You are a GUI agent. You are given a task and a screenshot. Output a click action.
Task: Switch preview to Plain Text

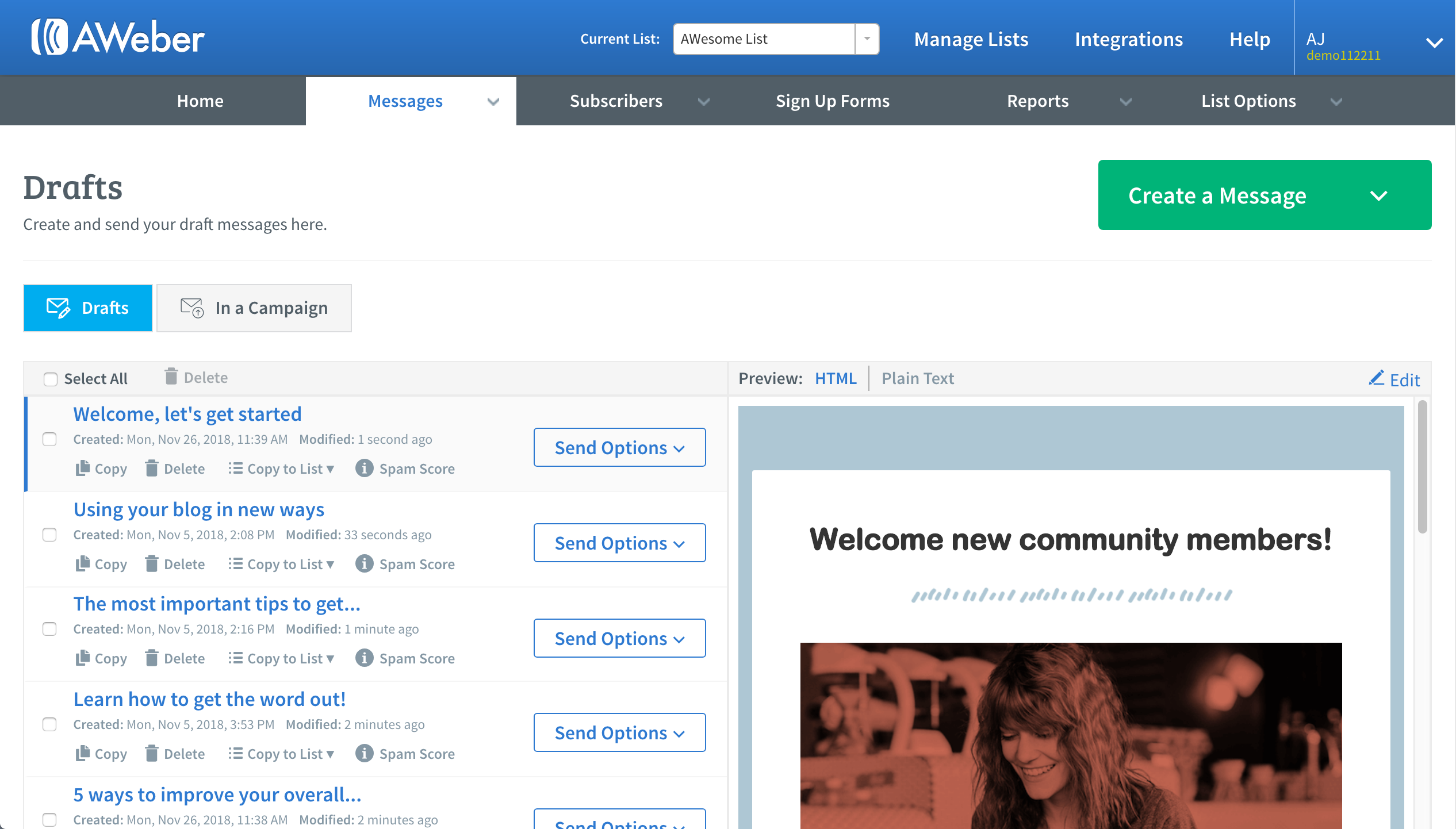pyautogui.click(x=917, y=378)
